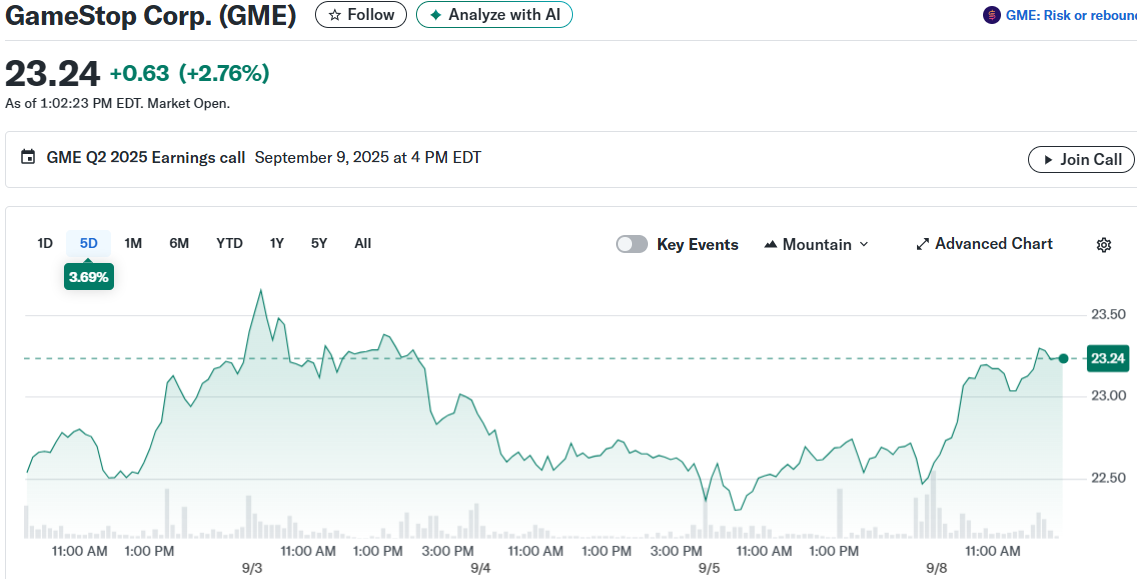Screen dimensions: 1137x579
Task: Click the 23.24 price label on axis
Action: [x=1108, y=358]
